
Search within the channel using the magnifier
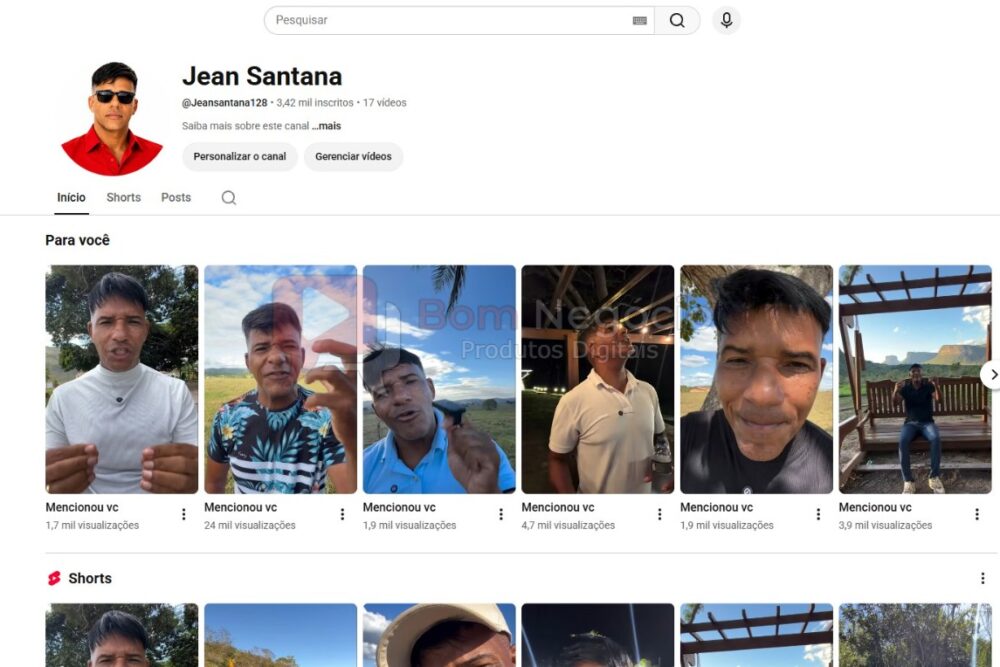[229, 198]
